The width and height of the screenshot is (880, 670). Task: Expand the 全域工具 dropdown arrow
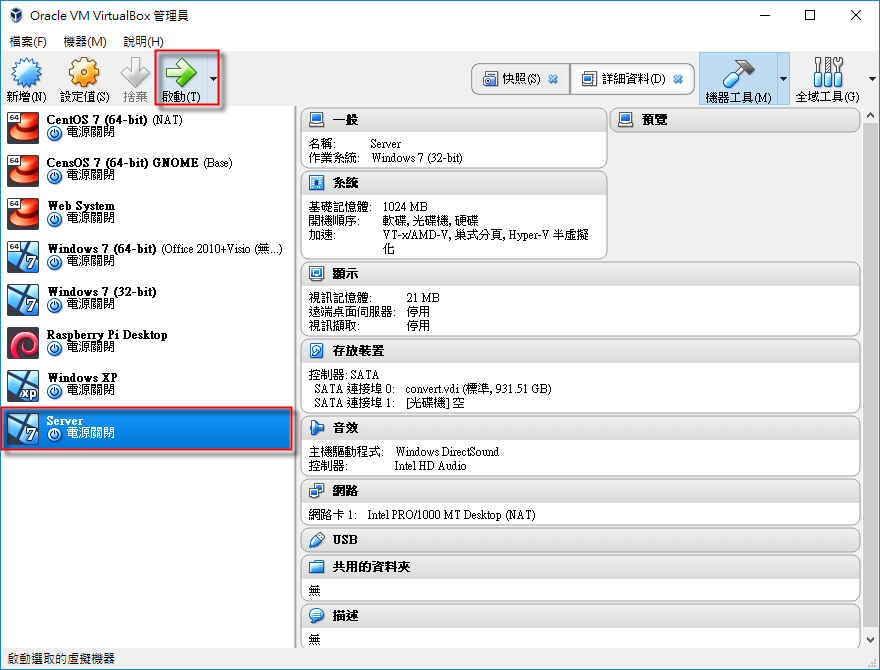point(870,78)
